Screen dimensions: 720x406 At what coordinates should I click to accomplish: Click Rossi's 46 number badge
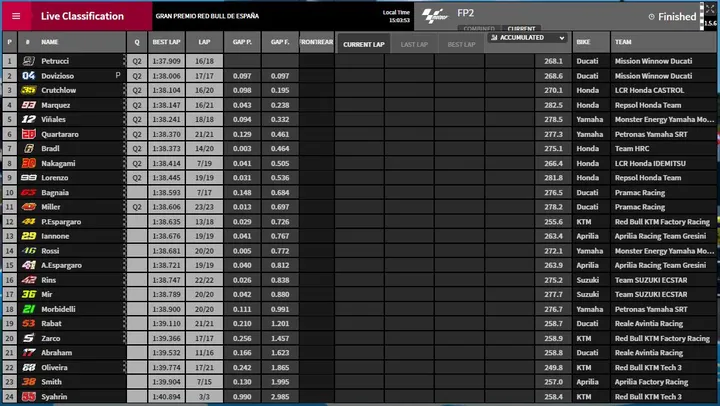[28, 251]
